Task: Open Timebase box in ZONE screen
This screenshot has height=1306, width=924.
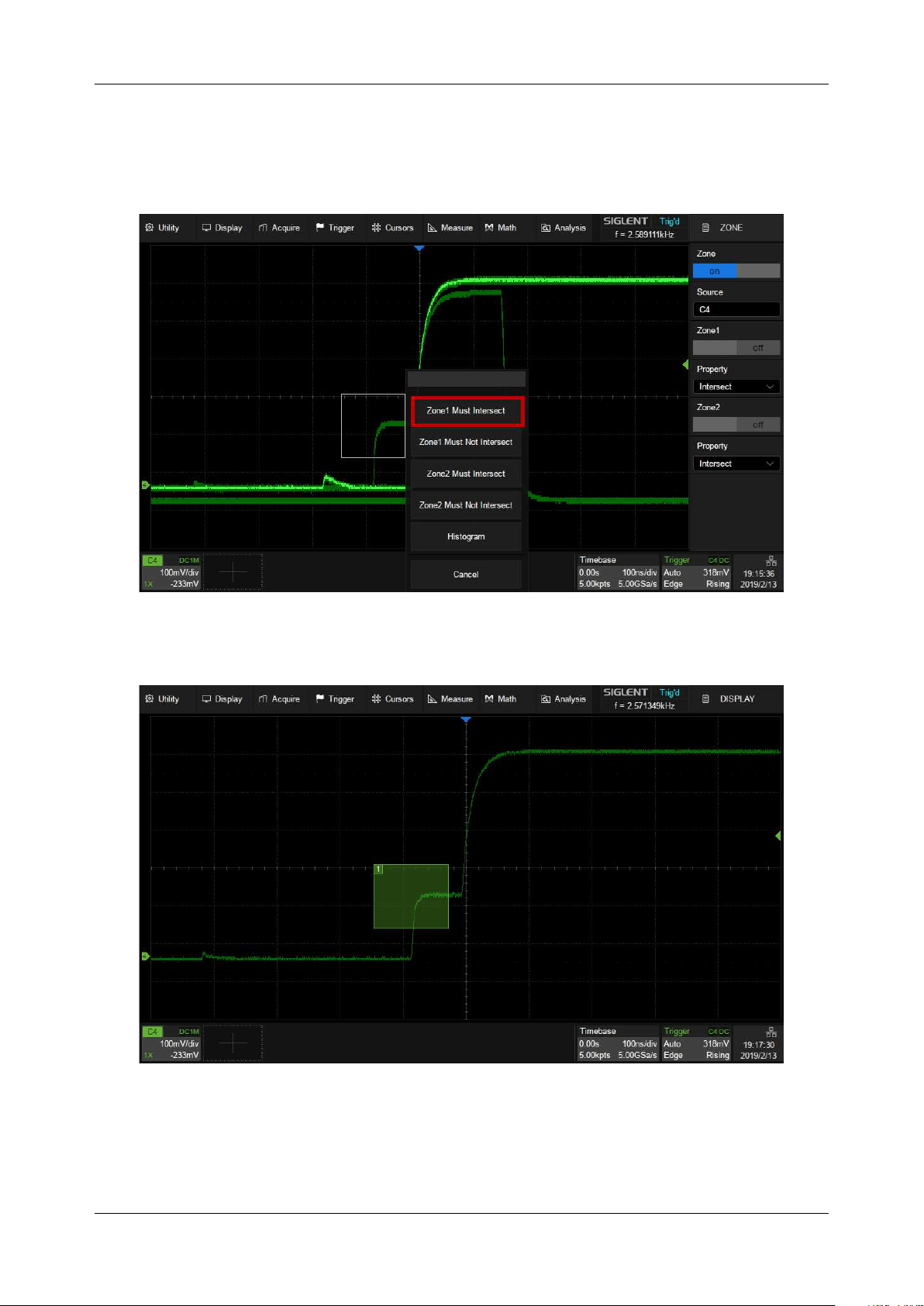Action: point(618,572)
